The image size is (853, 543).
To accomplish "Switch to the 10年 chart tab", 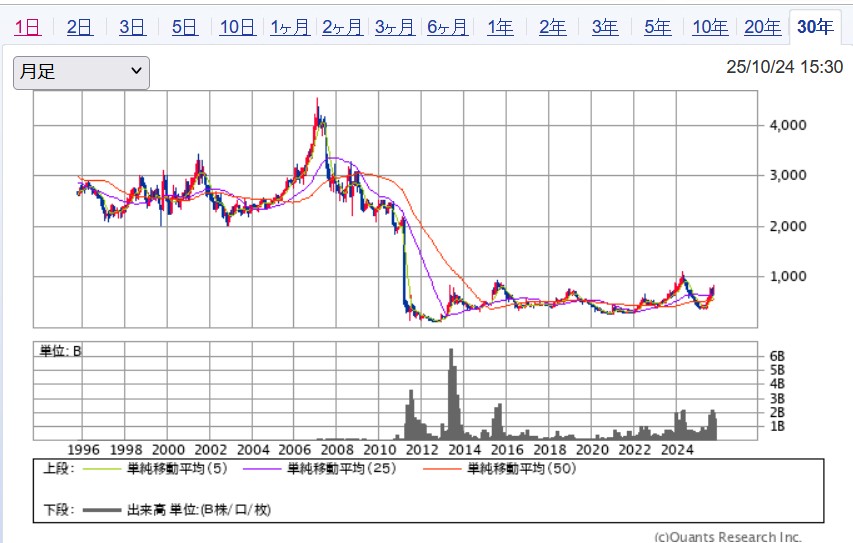I will coord(710,27).
